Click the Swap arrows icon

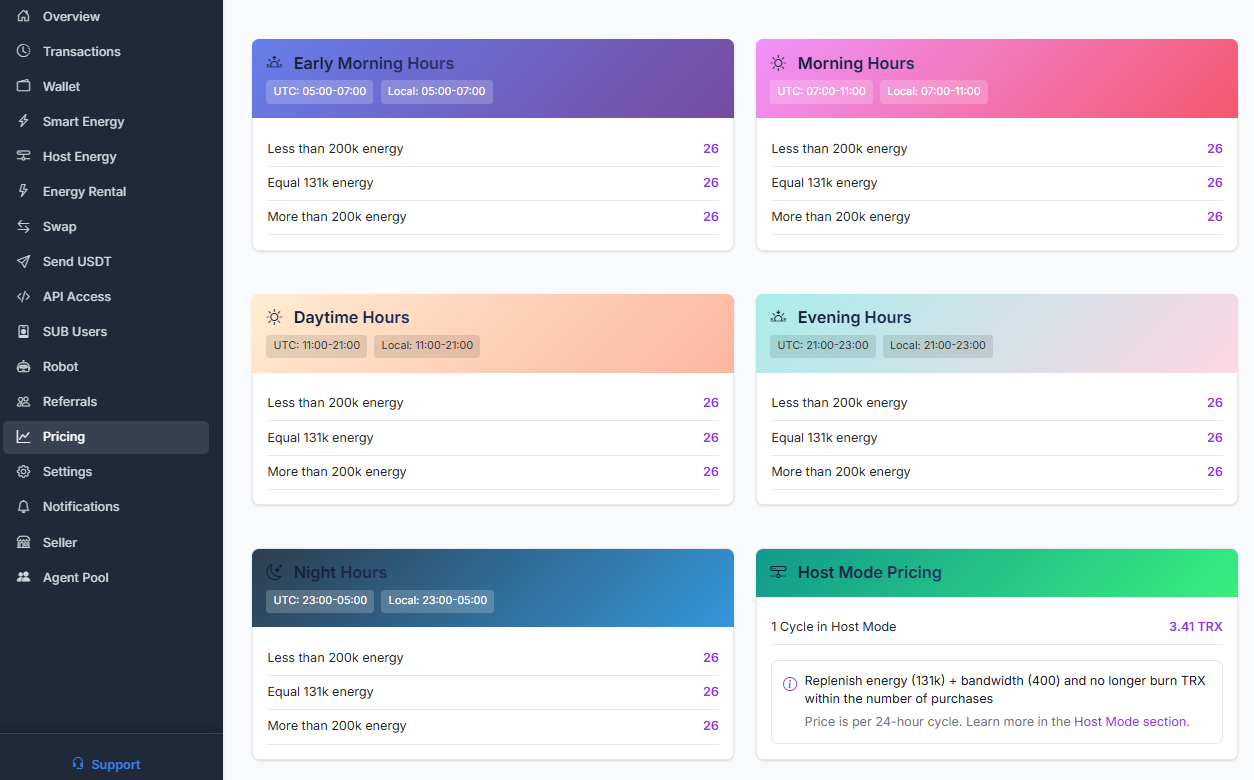(24, 226)
